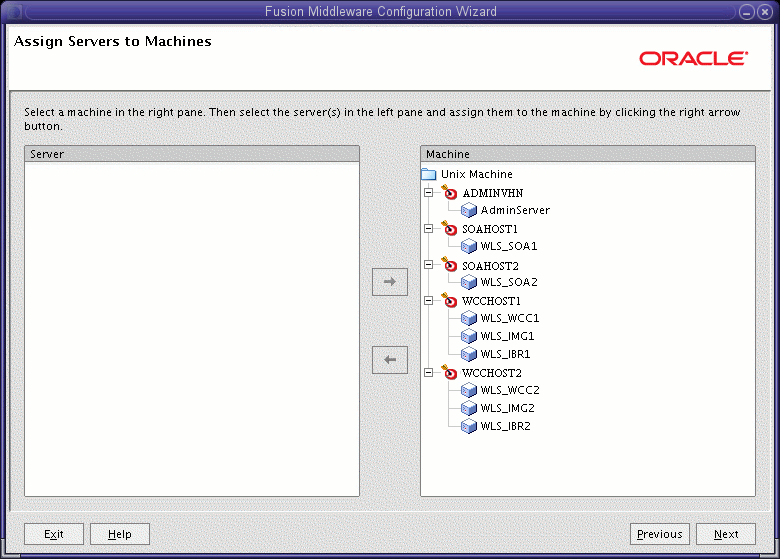Select the WLS_IBR1 server name
Image resolution: width=780 pixels, height=559 pixels.
(505, 354)
